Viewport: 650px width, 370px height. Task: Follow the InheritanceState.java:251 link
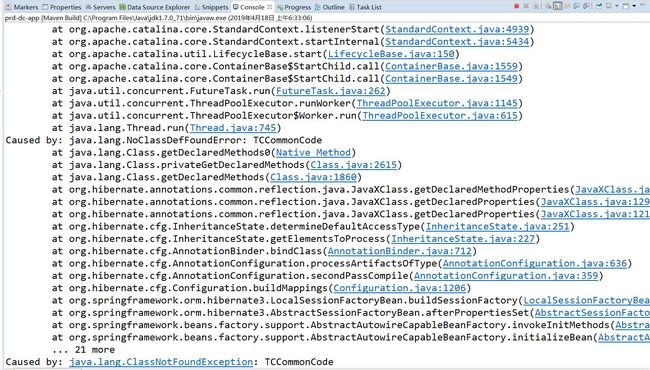[x=497, y=227]
